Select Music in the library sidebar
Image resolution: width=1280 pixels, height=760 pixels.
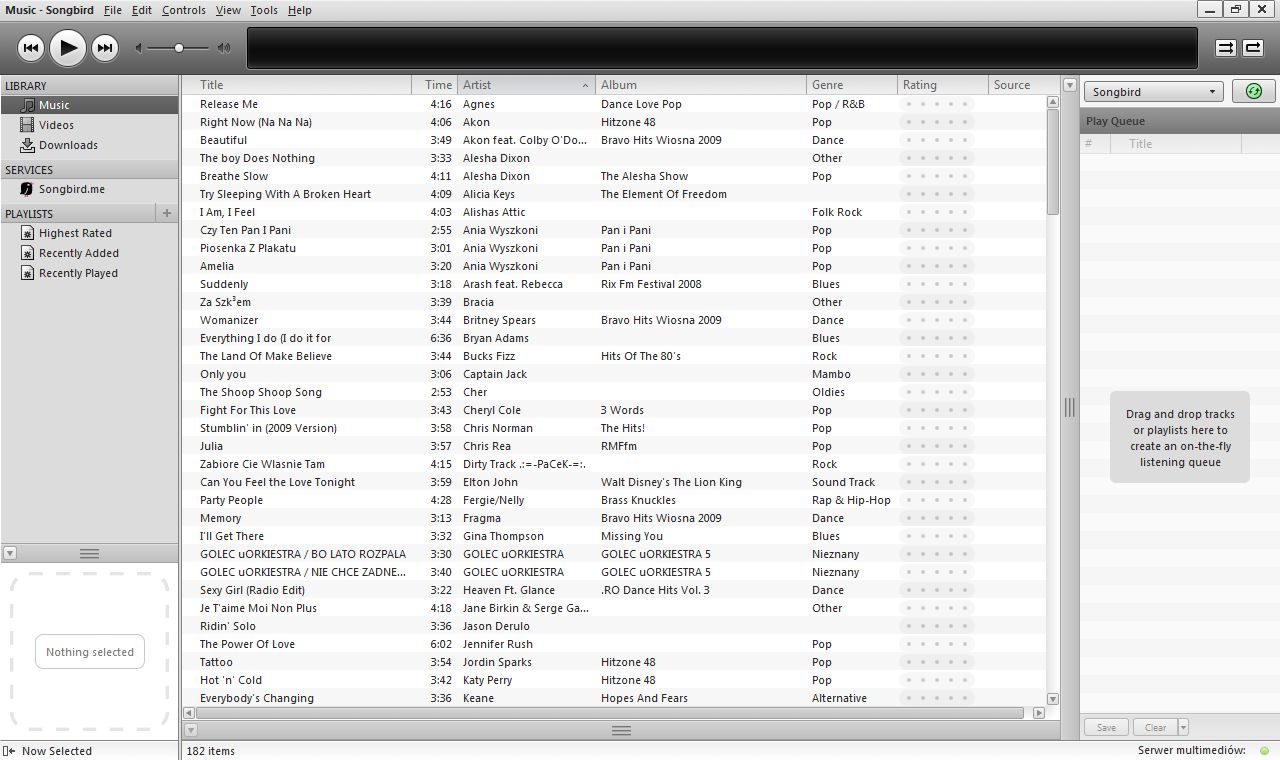90,105
